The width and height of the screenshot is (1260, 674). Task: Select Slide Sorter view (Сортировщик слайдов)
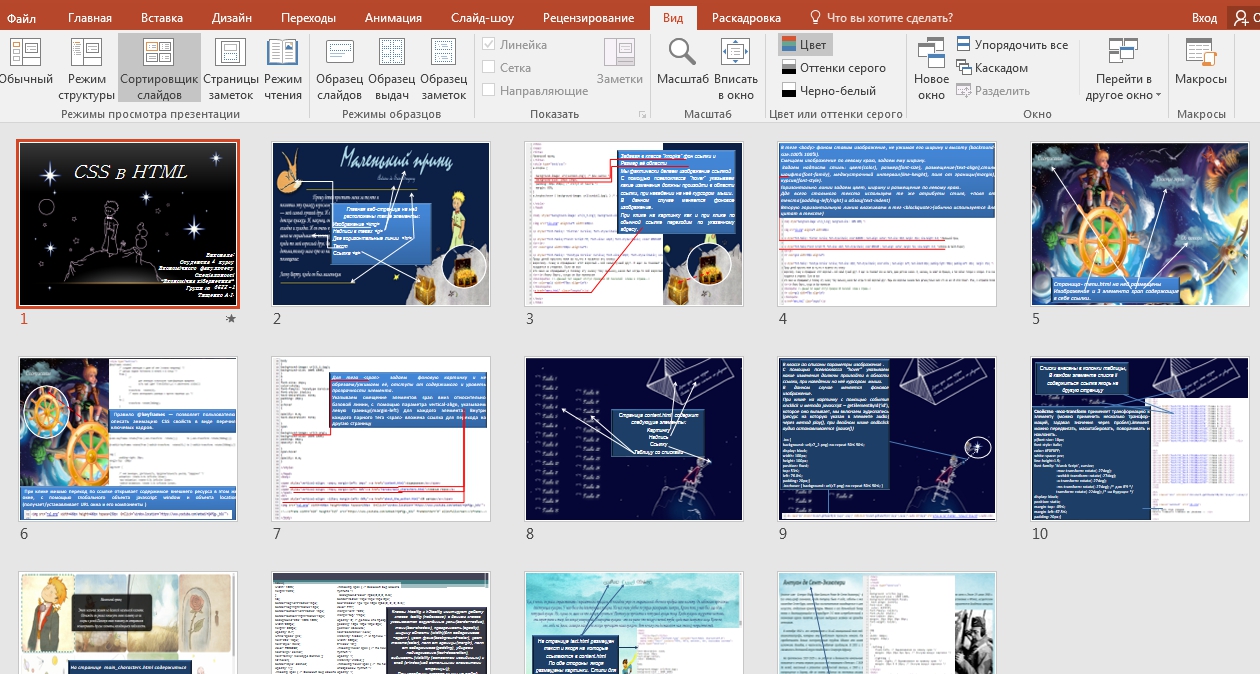pyautogui.click(x=159, y=68)
